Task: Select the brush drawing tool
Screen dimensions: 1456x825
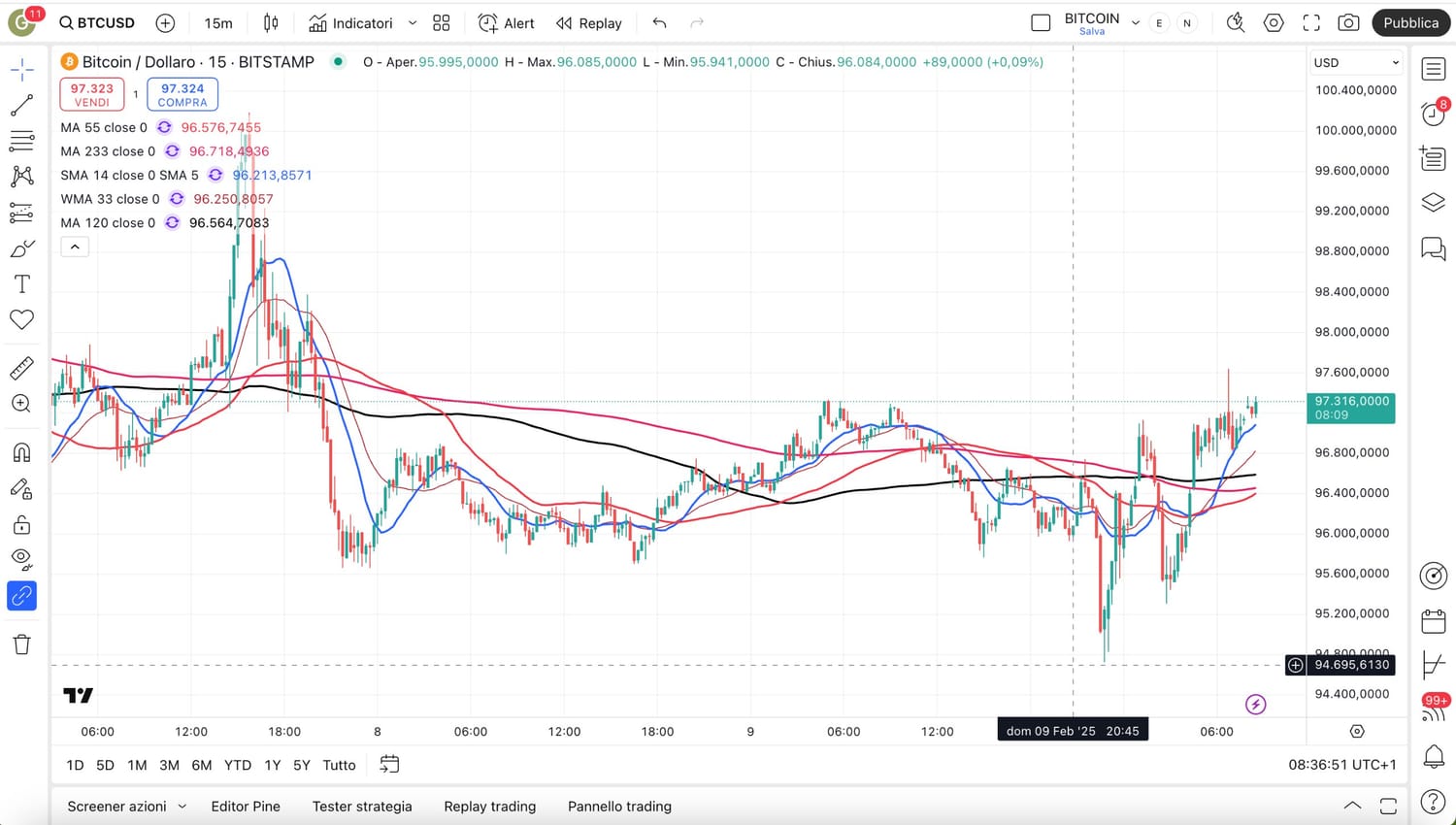Action: point(21,248)
